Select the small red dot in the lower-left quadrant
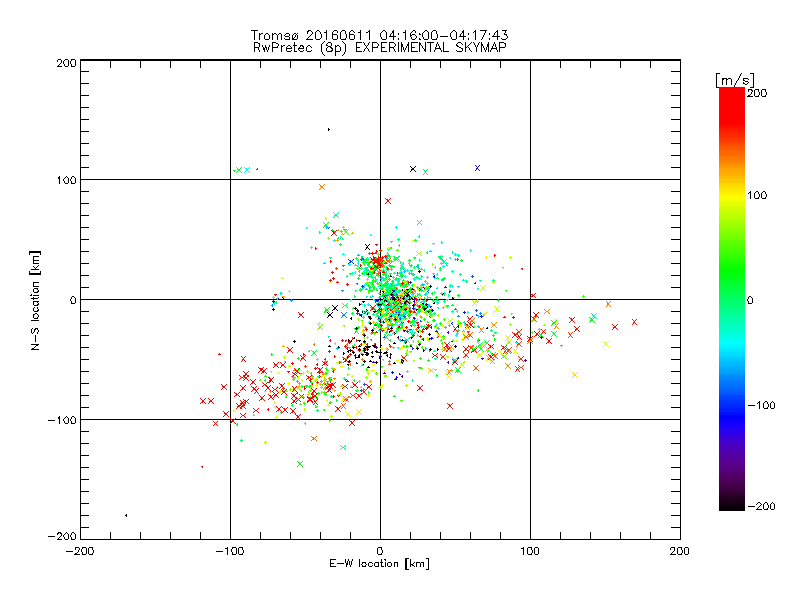 click(x=202, y=467)
